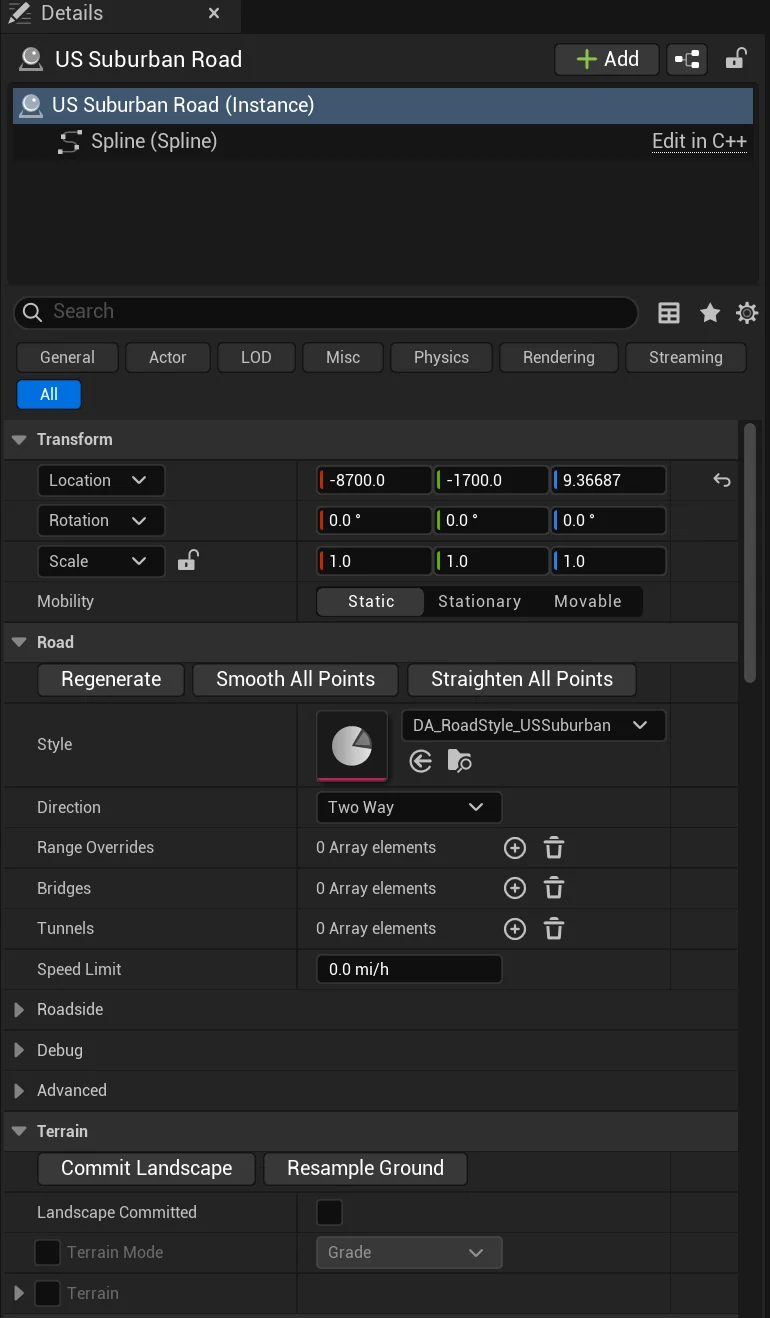The image size is (770, 1318).
Task: Click the Spline component icon
Action: tap(69, 142)
